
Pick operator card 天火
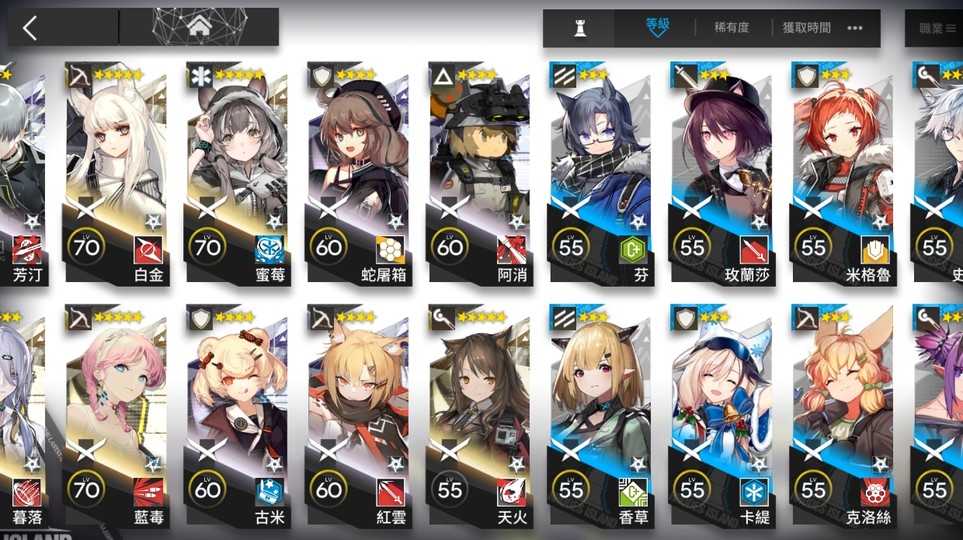[480, 416]
